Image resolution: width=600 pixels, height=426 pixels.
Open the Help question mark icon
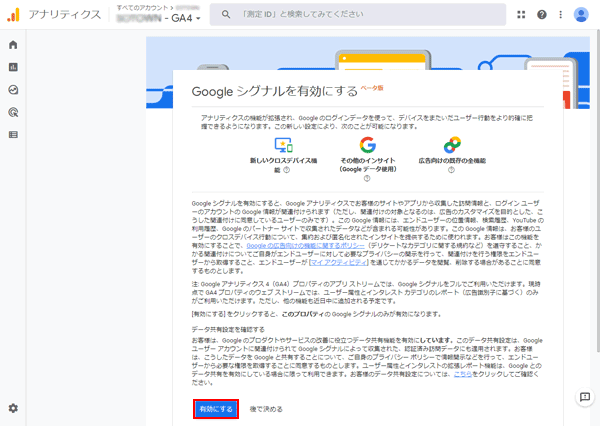point(541,15)
